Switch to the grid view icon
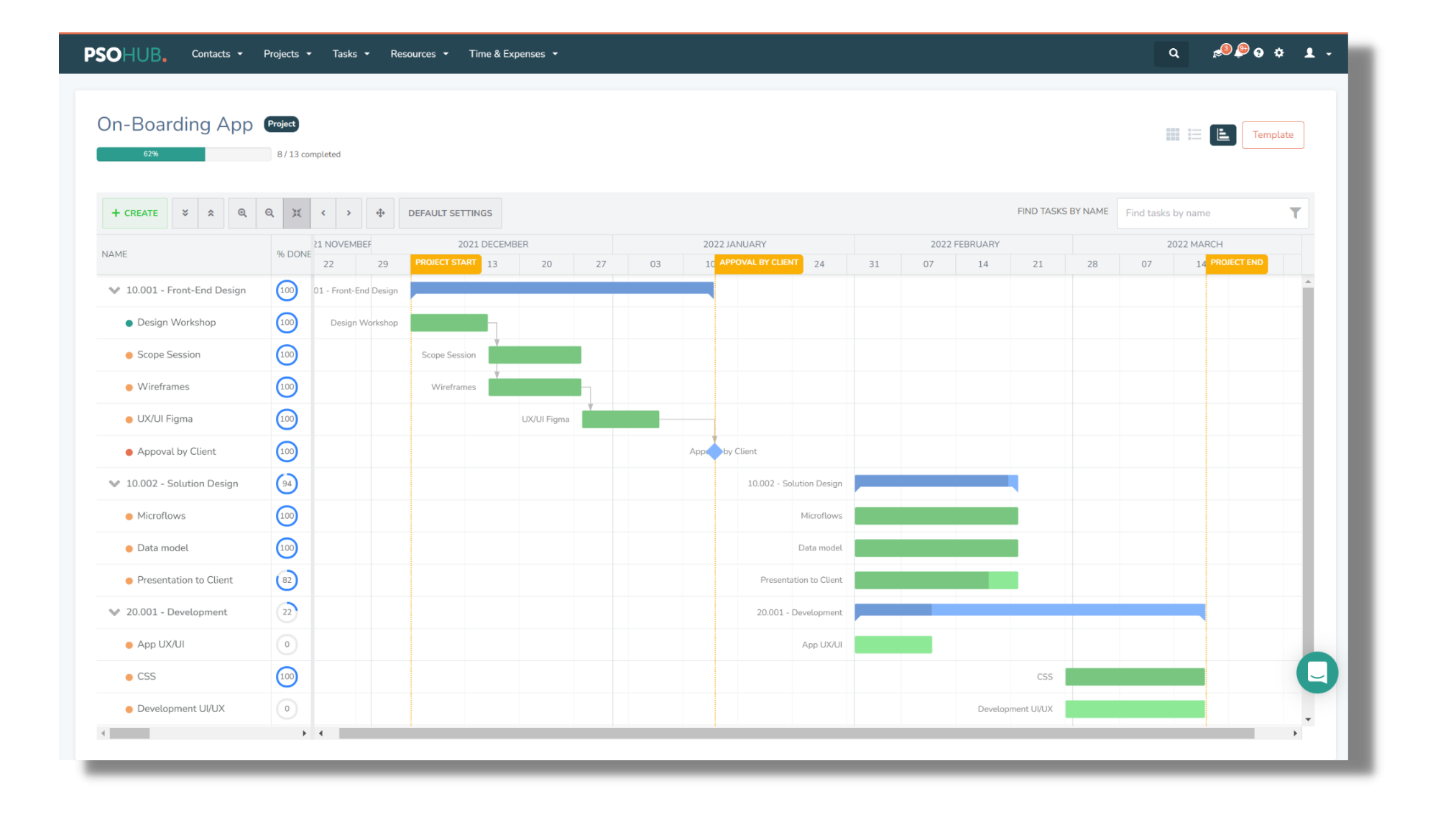This screenshot has height=822, width=1456. point(1173,134)
